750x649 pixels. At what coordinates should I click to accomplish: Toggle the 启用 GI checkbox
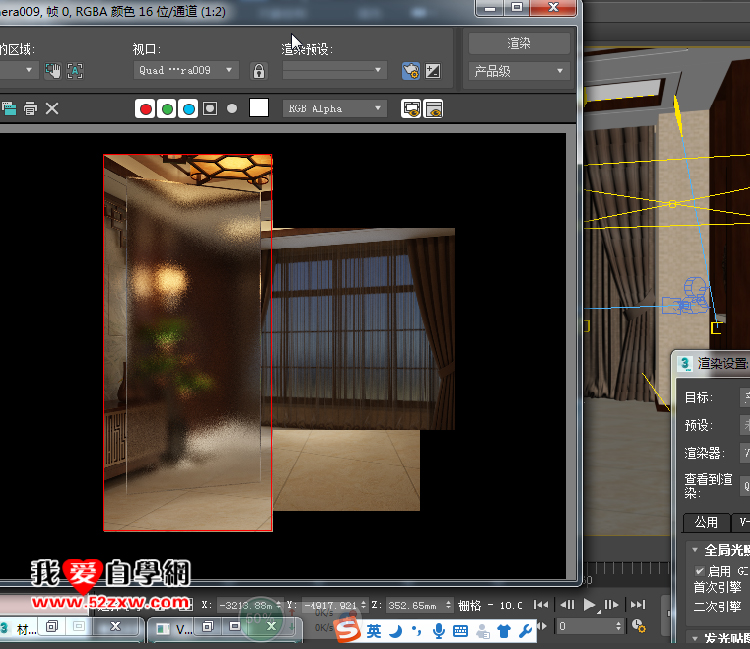click(700, 571)
